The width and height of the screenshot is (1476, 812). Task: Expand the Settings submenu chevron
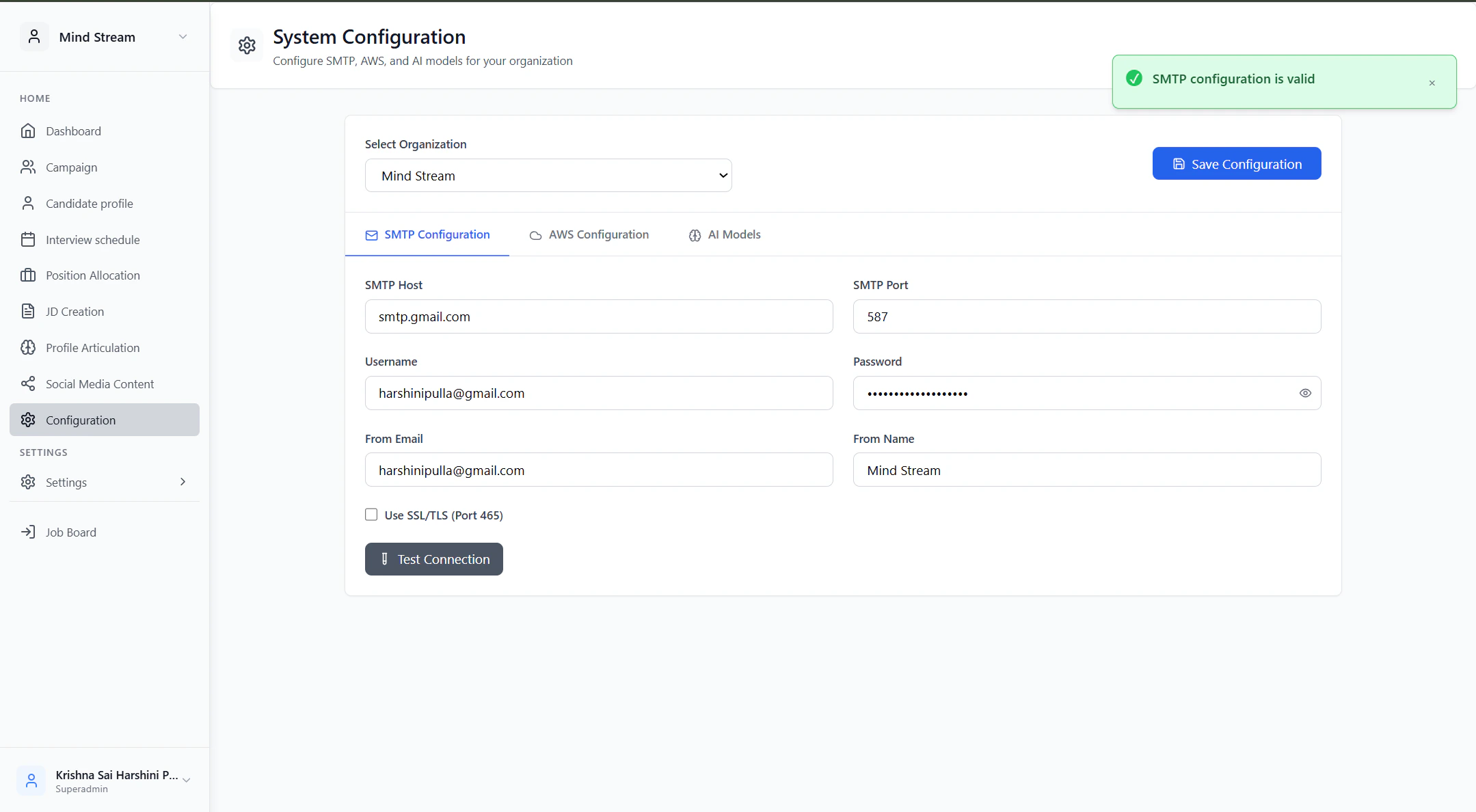coord(183,482)
